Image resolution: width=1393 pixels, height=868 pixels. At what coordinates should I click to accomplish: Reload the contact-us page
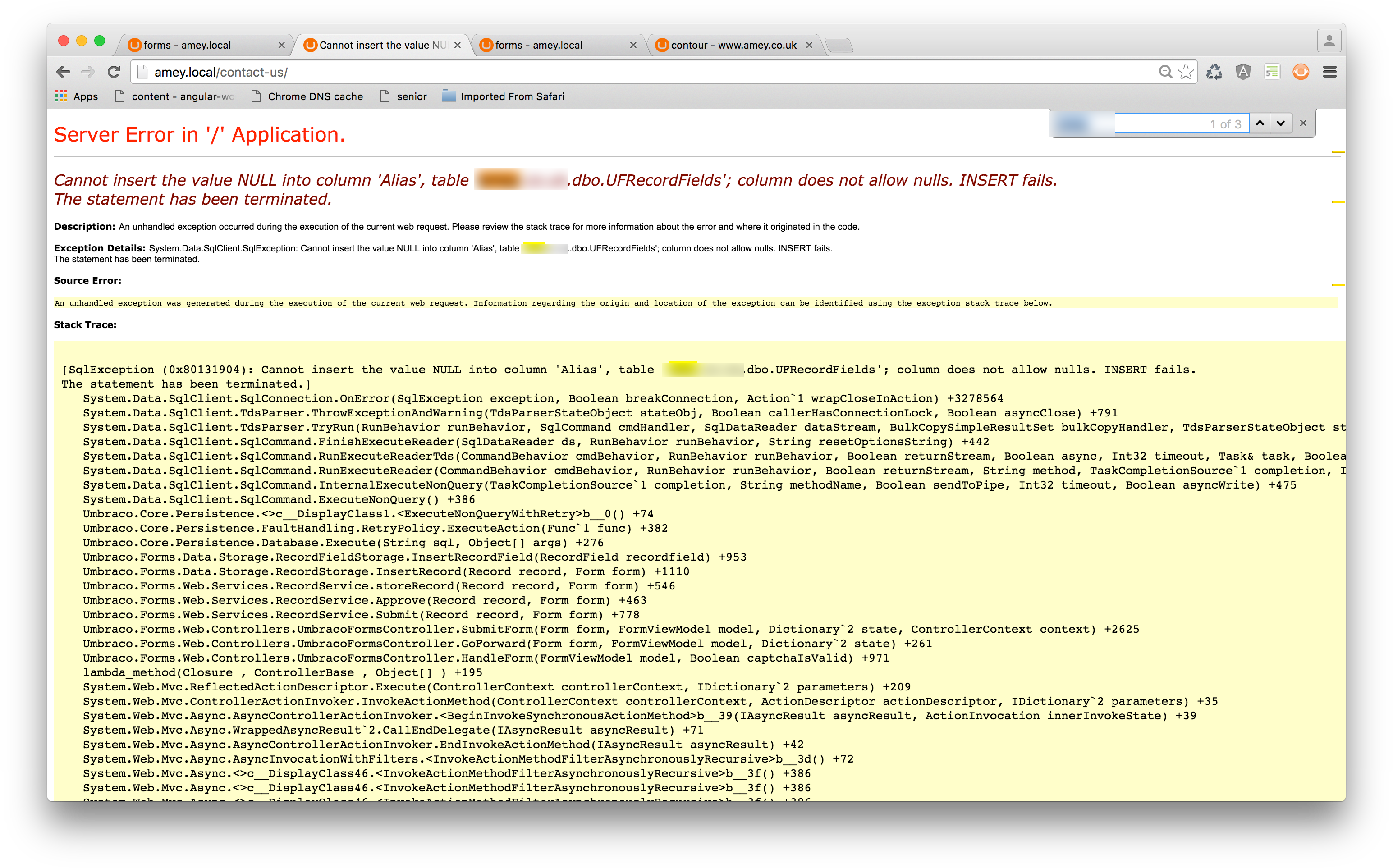tap(114, 72)
